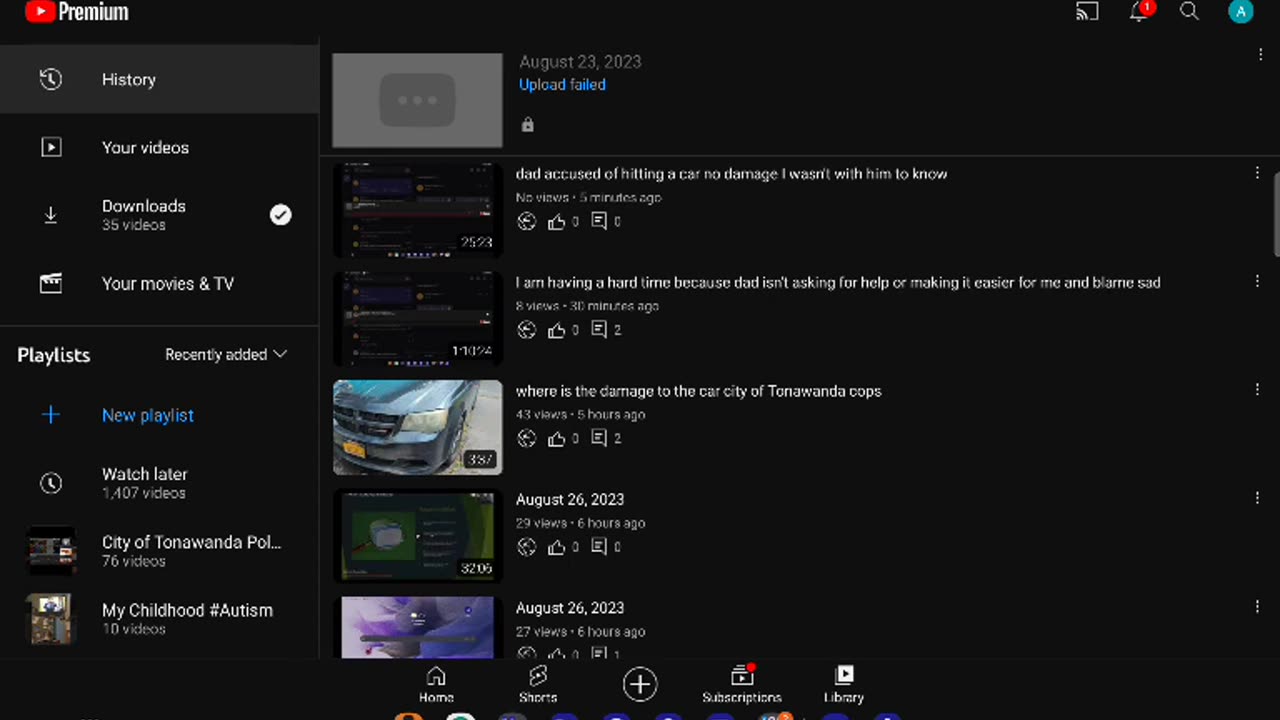This screenshot has width=1280, height=720.
Task: Click the plus icon beside New playlist
Action: pyautogui.click(x=51, y=415)
